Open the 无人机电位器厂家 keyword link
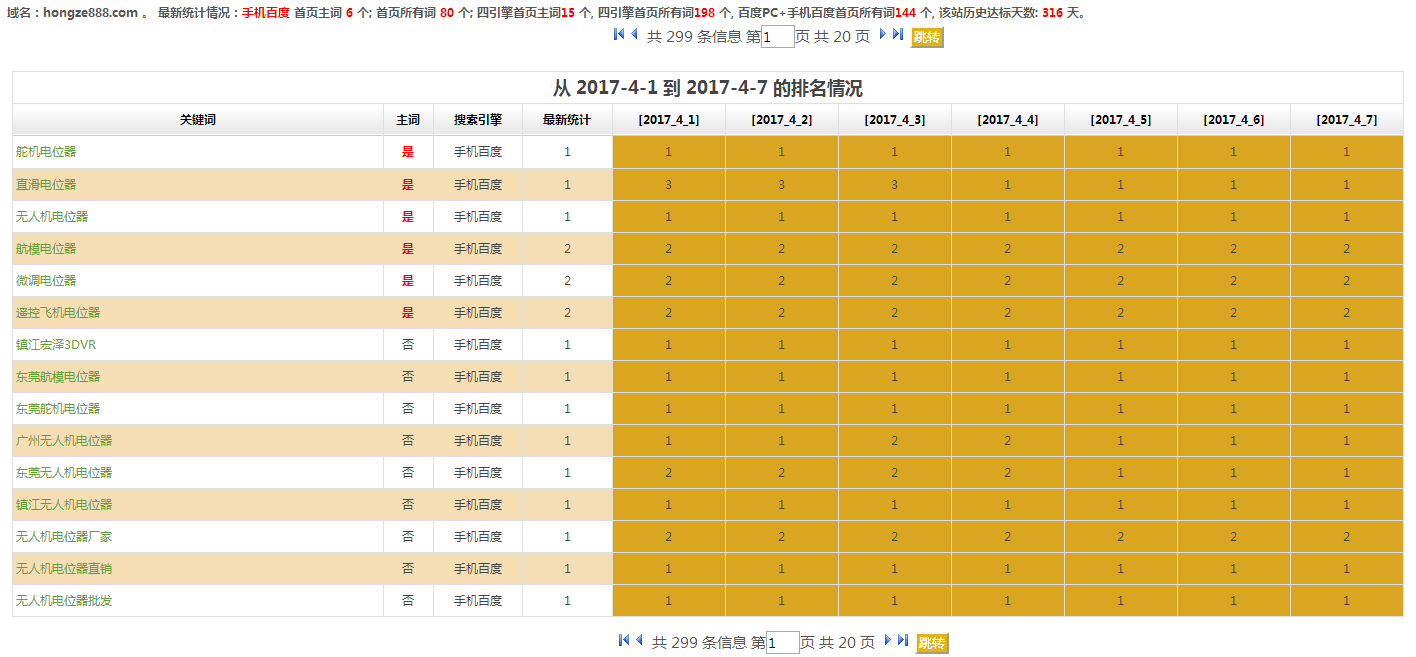The width and height of the screenshot is (1416, 657). point(64,536)
